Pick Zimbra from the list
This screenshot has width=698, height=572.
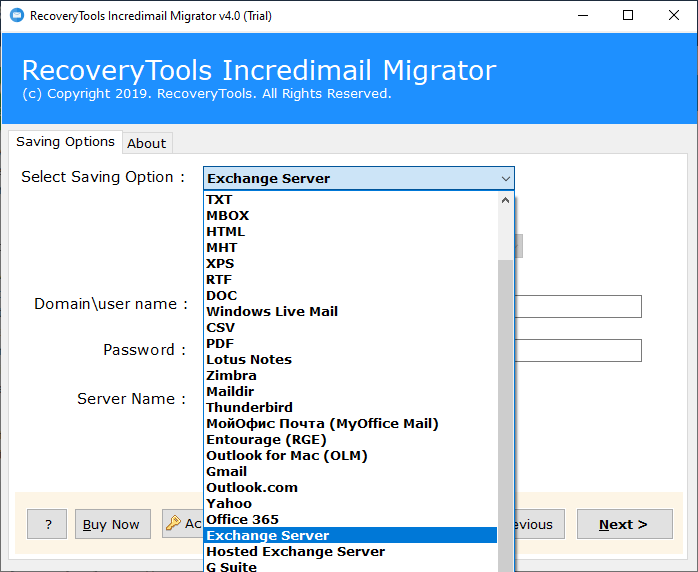coord(350,376)
